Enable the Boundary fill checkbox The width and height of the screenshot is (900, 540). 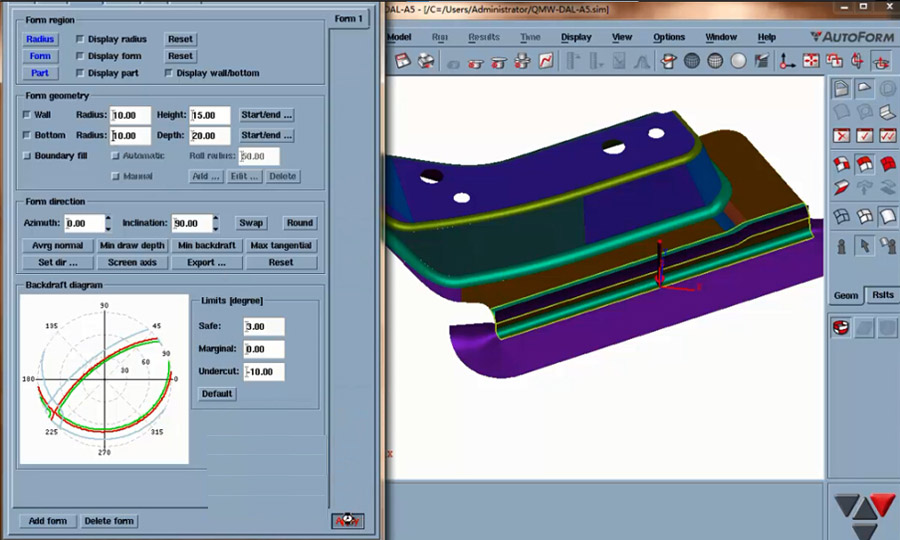pyautogui.click(x=27, y=155)
